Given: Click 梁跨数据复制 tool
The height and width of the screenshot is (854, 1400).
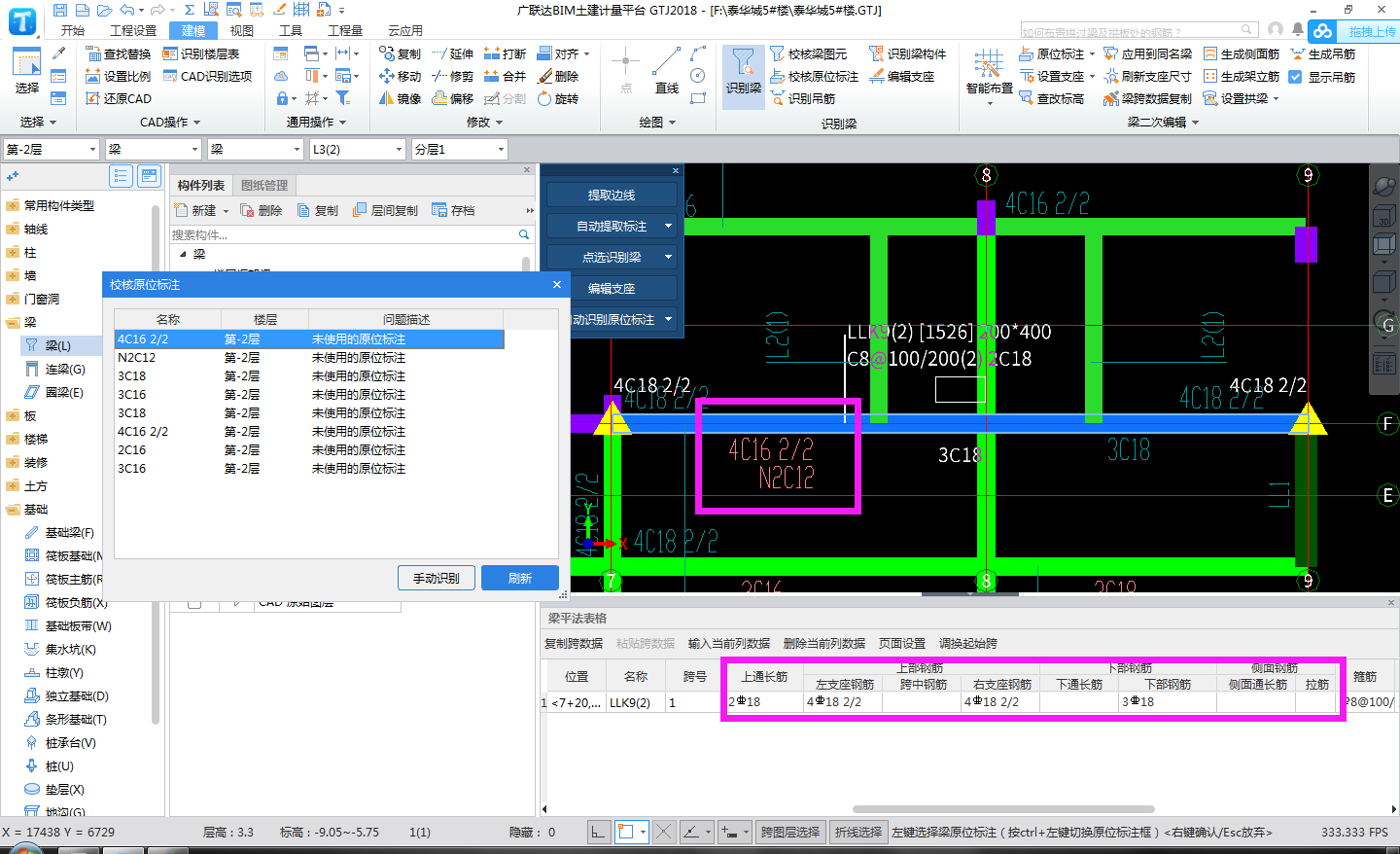Looking at the screenshot, I should coord(1147,98).
